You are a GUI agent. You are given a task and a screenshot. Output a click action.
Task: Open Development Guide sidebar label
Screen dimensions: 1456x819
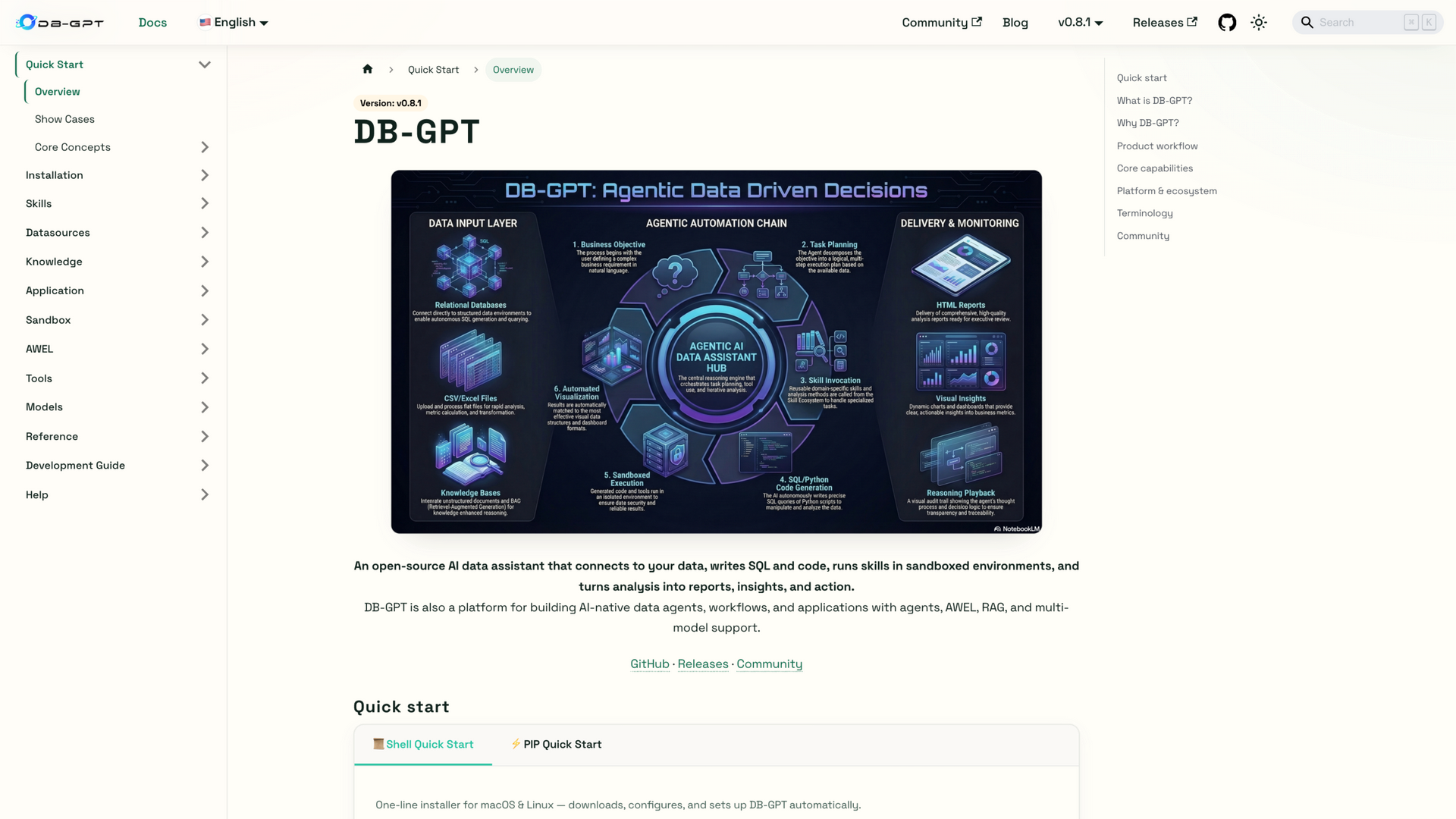point(75,466)
